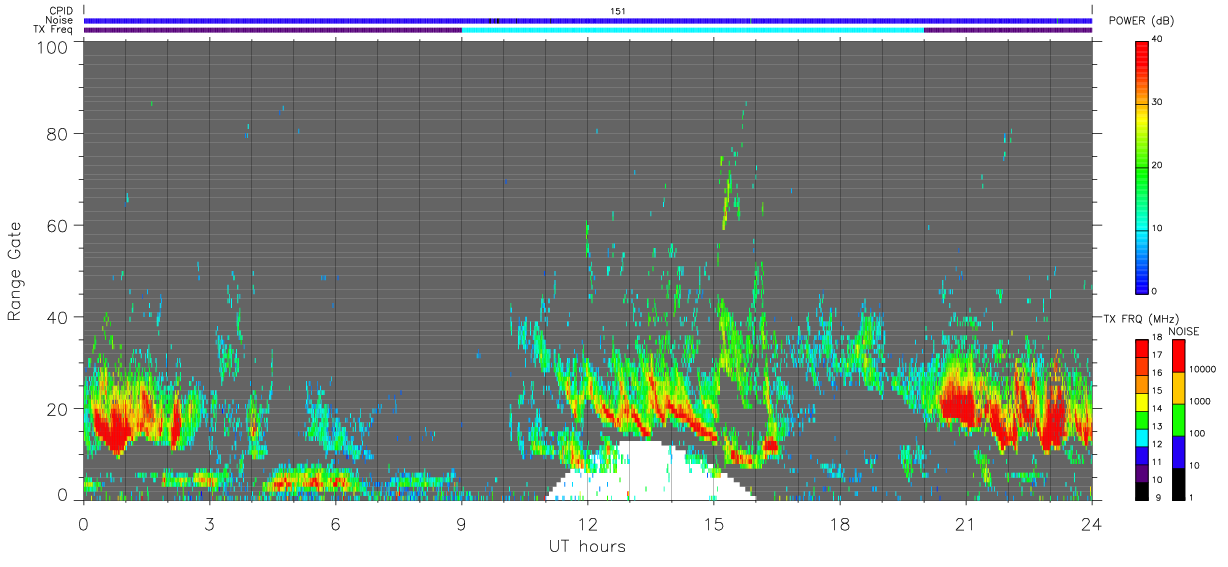Select the Noise row label

(x=59, y=20)
